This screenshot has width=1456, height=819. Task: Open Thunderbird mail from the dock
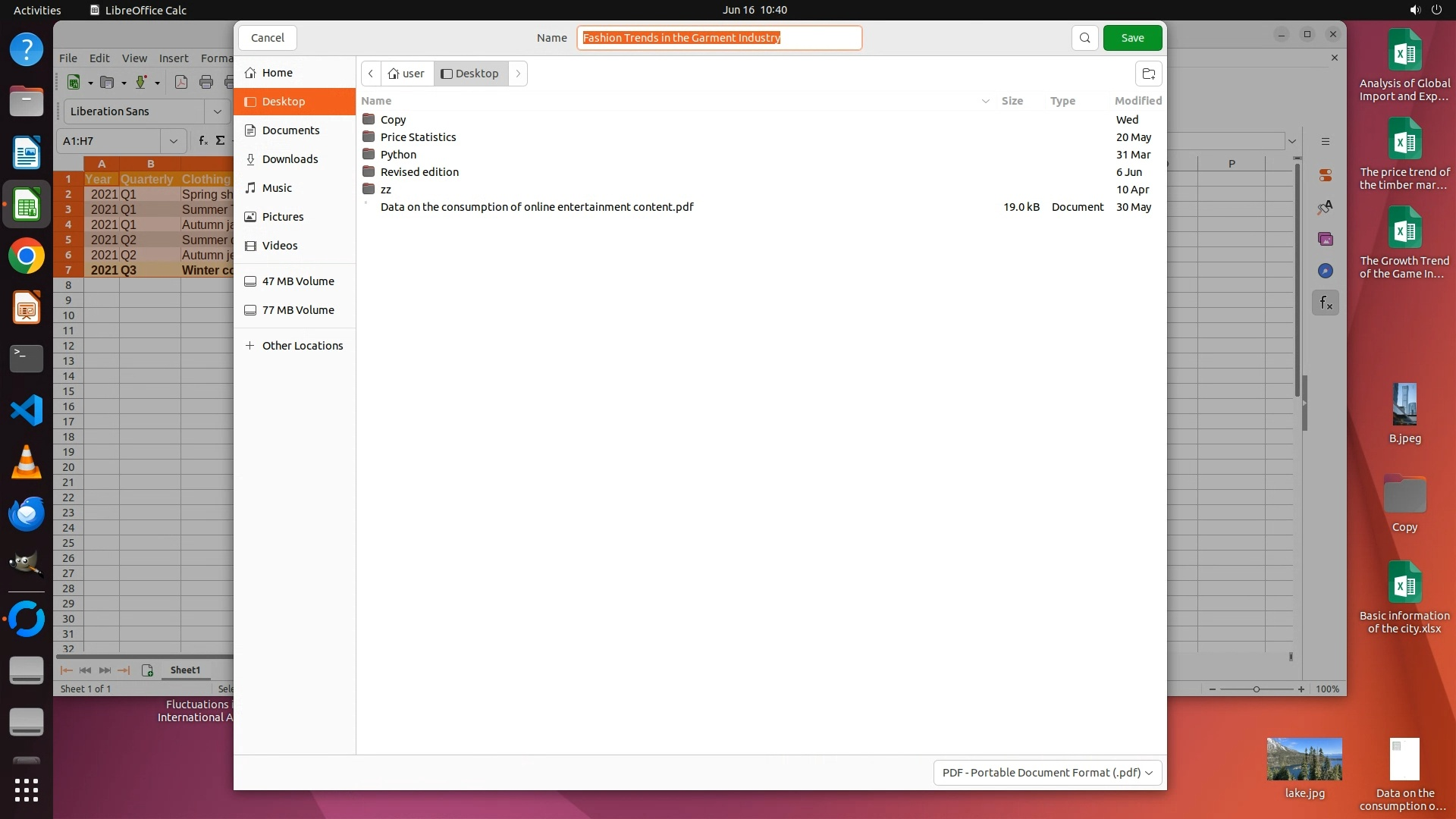click(x=27, y=513)
